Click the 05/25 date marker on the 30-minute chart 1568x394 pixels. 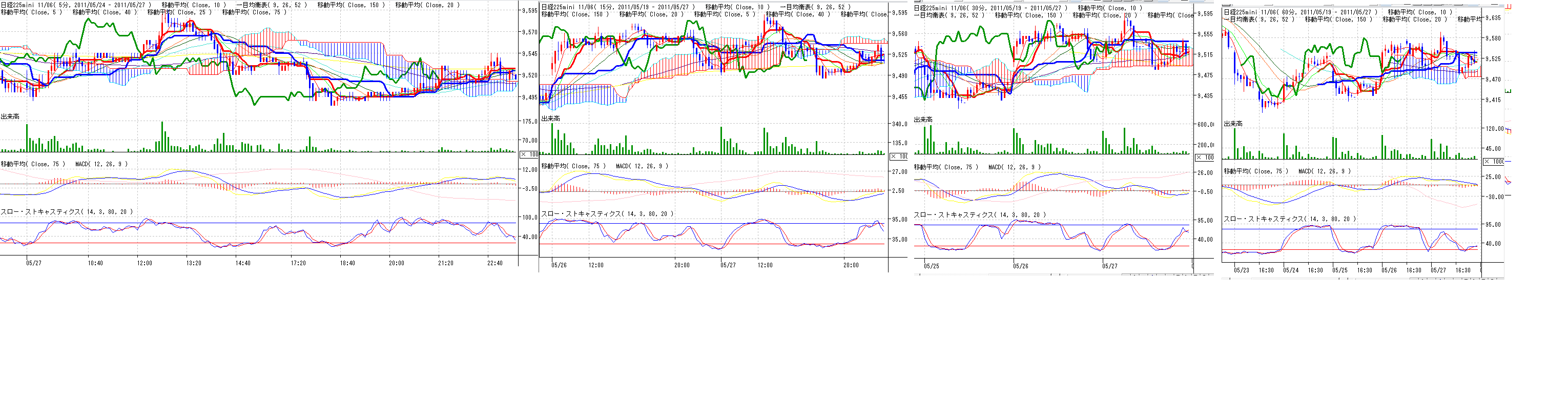(x=931, y=266)
